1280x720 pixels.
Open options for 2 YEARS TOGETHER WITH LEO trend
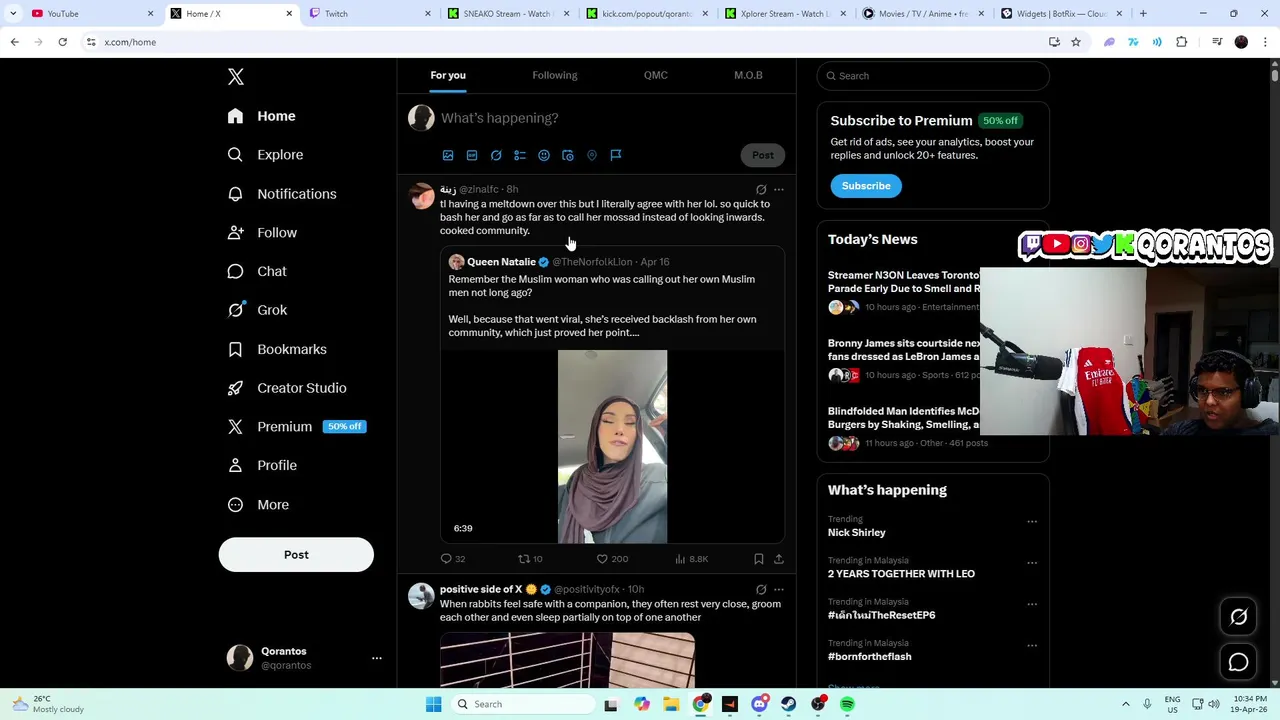coord(1032,562)
